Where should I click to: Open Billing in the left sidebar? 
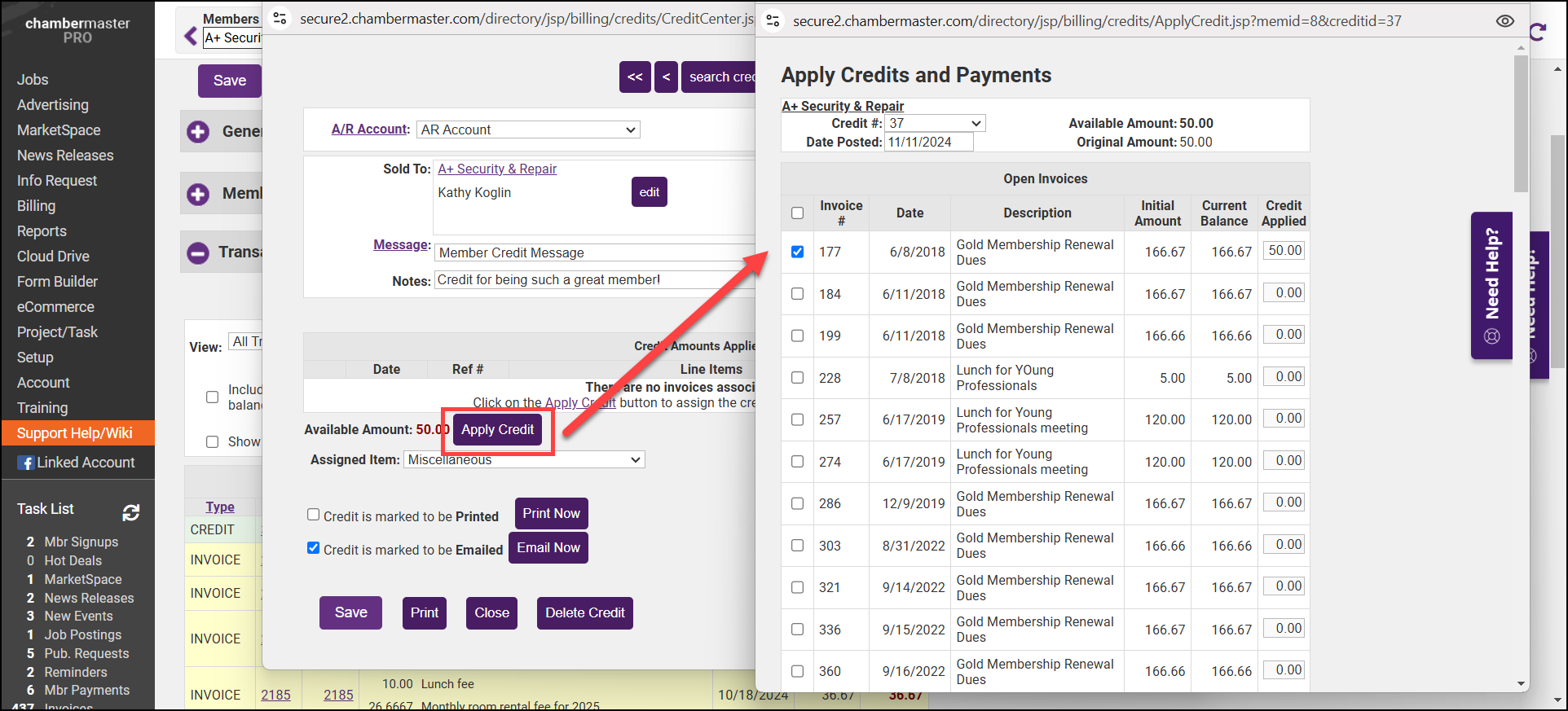pos(37,206)
